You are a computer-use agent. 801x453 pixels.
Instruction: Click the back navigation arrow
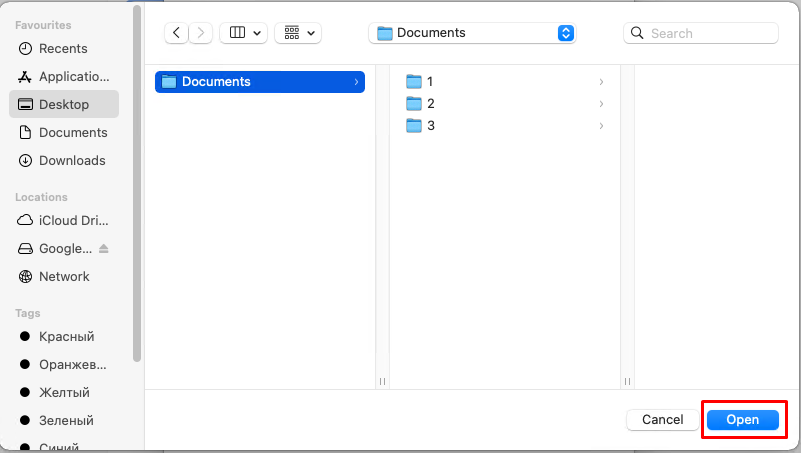point(177,33)
